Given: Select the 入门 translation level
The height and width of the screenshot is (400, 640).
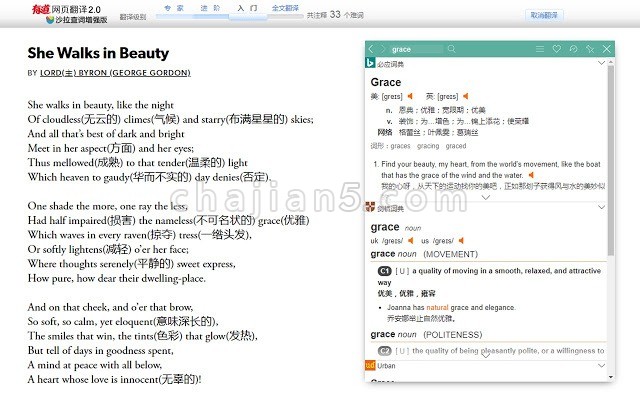Looking at the screenshot, I should (247, 8).
